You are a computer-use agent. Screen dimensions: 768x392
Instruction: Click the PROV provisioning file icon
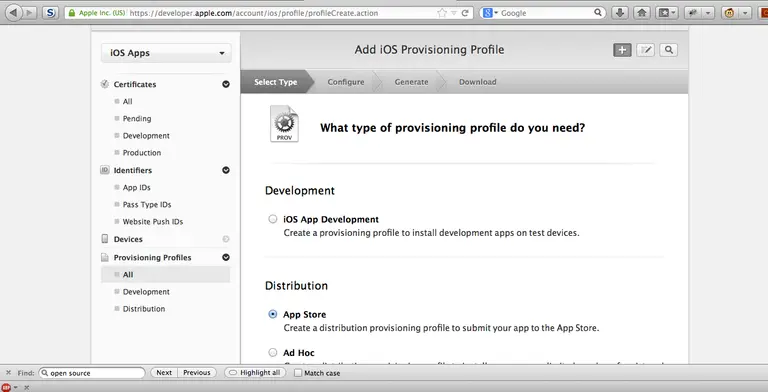pyautogui.click(x=284, y=124)
